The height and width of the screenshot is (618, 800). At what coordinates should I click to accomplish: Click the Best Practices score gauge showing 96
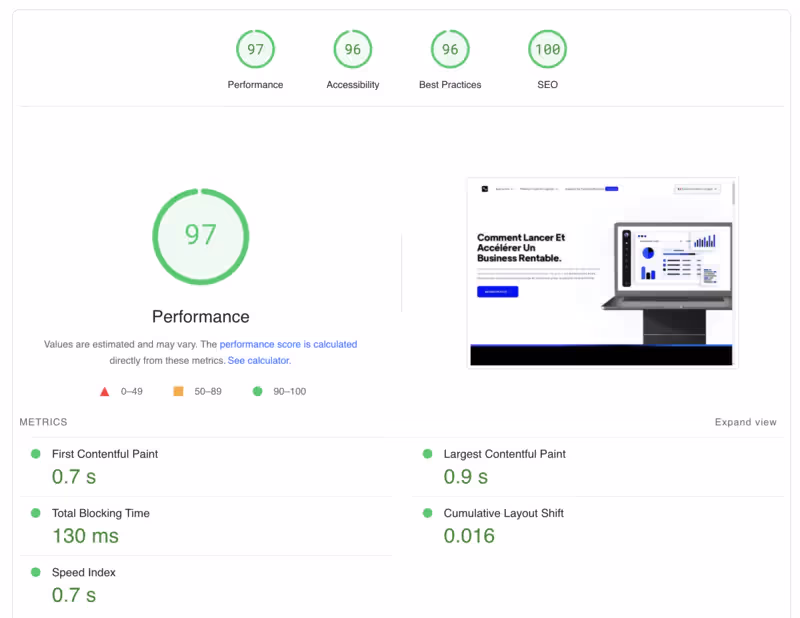[x=450, y=49]
